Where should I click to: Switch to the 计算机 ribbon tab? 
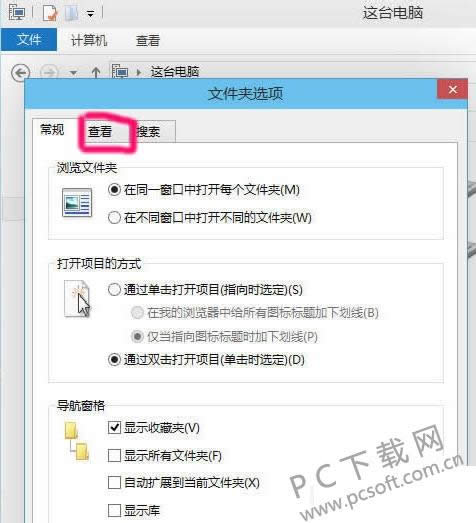click(89, 40)
